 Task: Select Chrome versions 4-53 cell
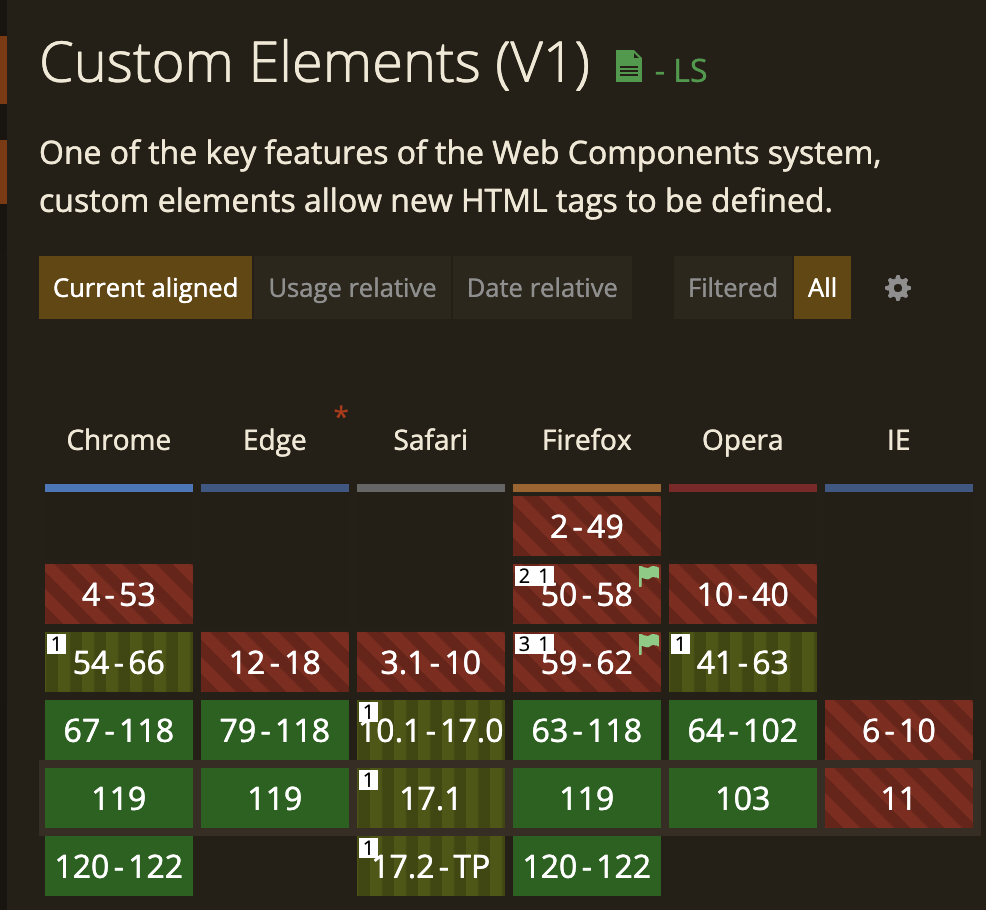pyautogui.click(x=119, y=594)
